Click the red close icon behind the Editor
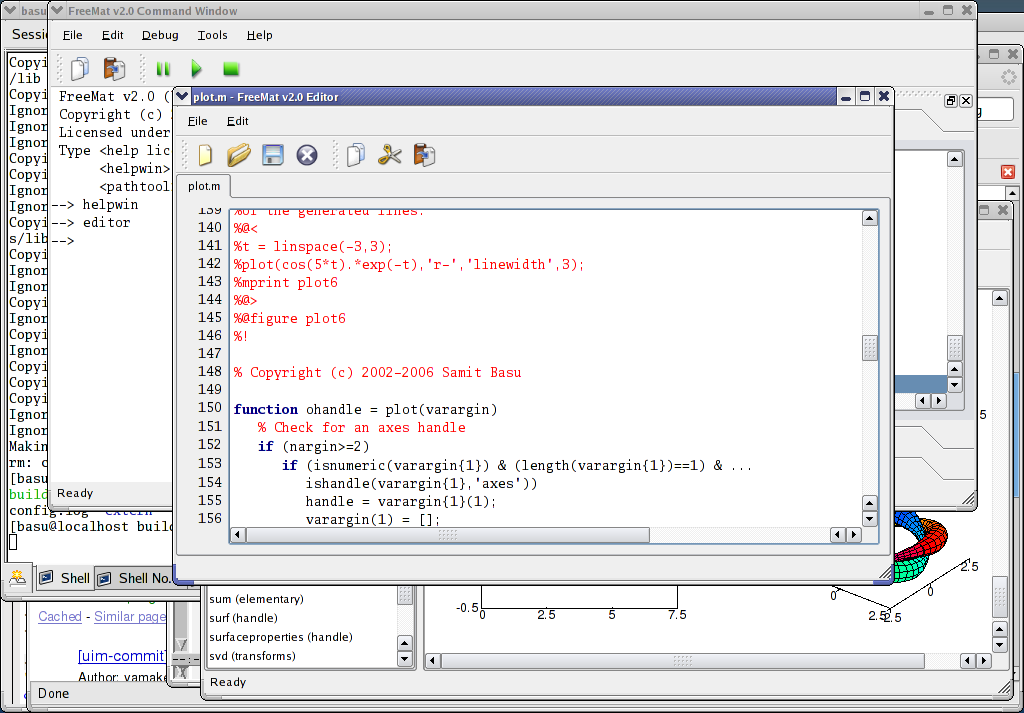The height and width of the screenshot is (713, 1024). point(1008,172)
